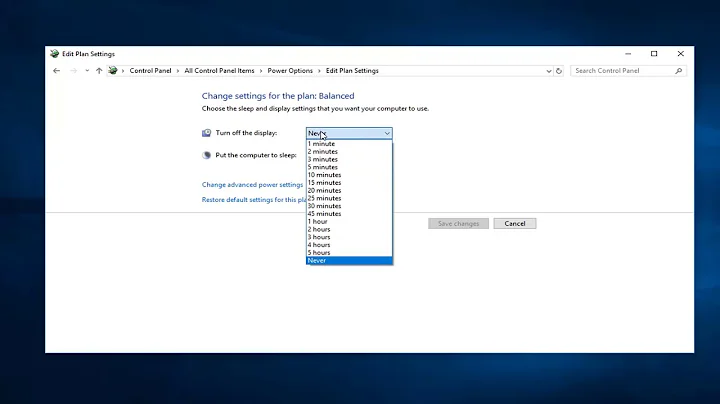The image size is (720, 404).
Task: Navigate to Power Options breadcrumb
Action: (290, 71)
